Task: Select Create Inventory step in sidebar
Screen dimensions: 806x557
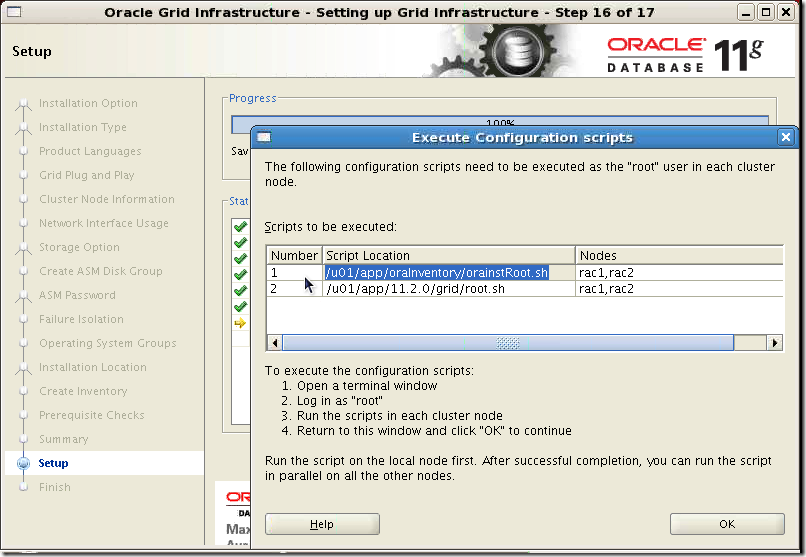Action: coord(83,391)
